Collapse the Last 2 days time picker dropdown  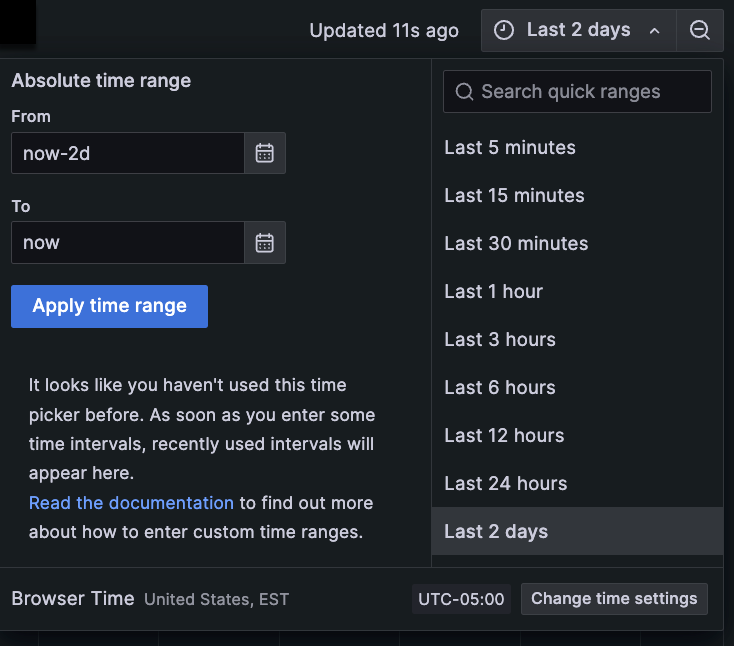(x=654, y=31)
